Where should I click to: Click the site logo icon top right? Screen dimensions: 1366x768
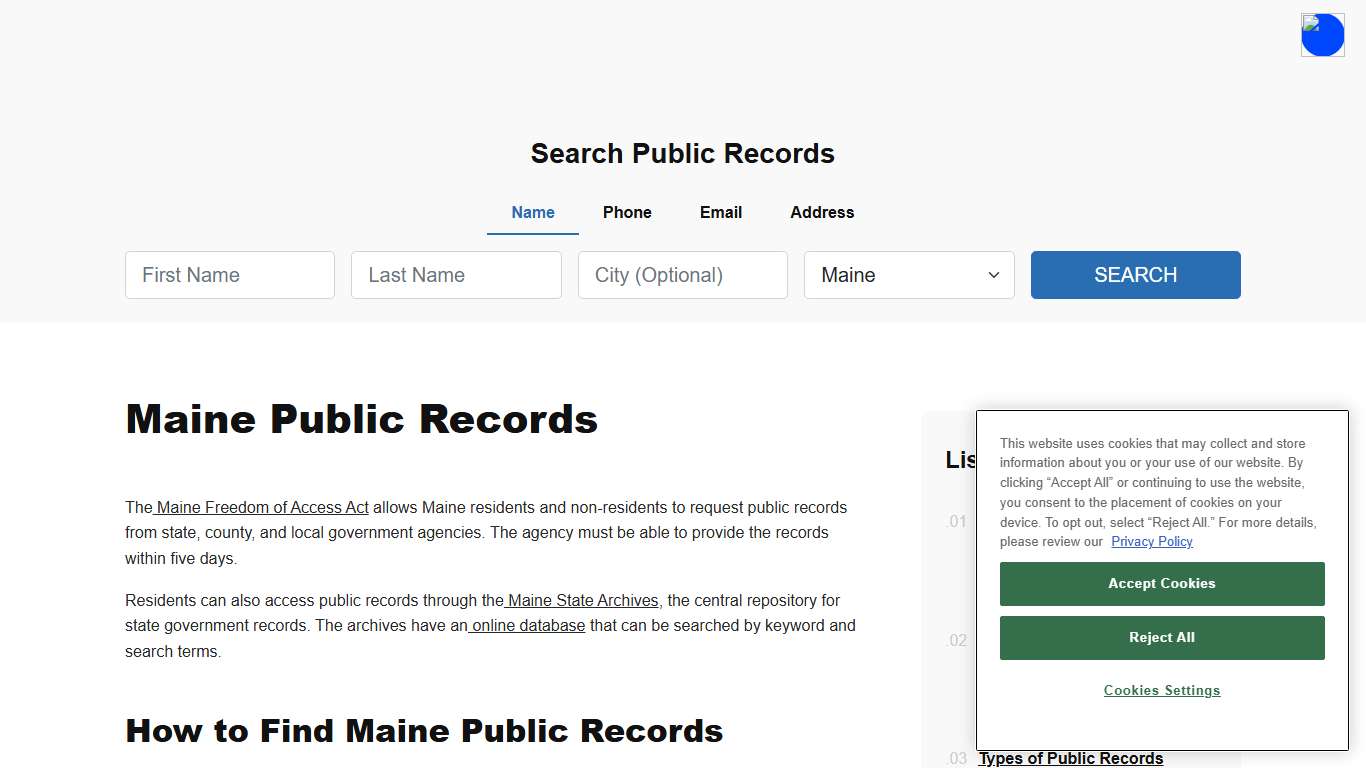click(x=1322, y=34)
